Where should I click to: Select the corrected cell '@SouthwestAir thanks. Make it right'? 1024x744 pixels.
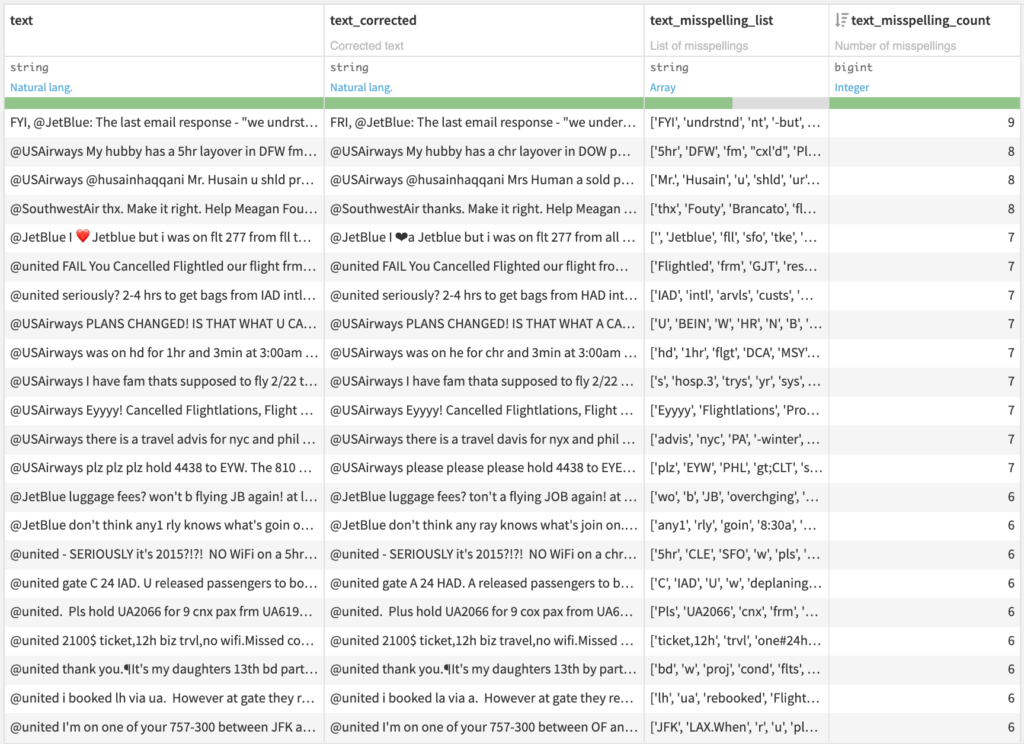484,209
